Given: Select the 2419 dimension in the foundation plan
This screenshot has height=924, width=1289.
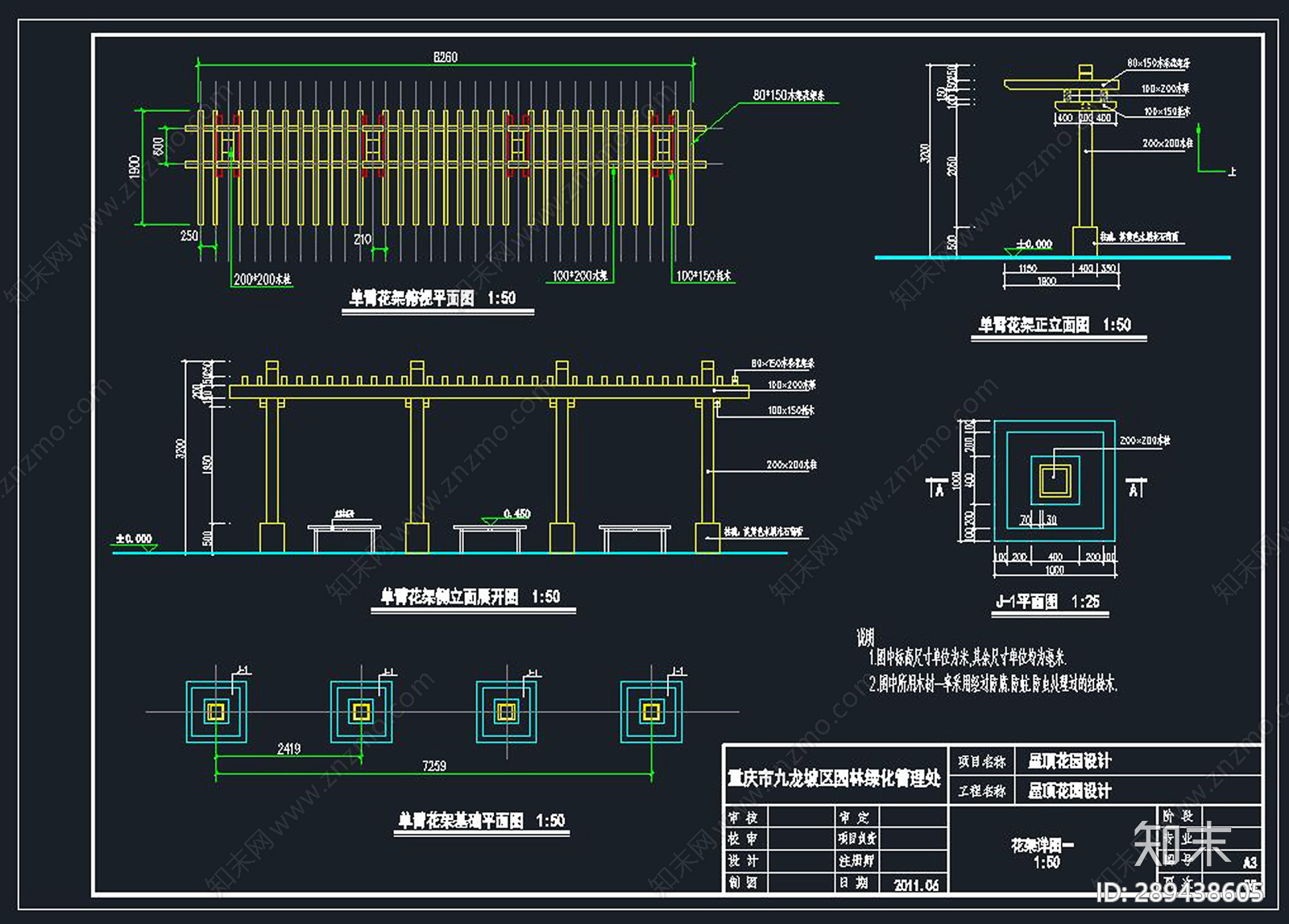Looking at the screenshot, I should tap(288, 749).
